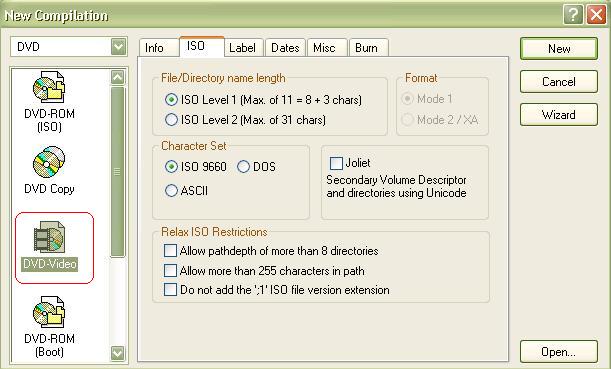
Task: Click the compilation list scroll-down arrow
Action: point(118,353)
